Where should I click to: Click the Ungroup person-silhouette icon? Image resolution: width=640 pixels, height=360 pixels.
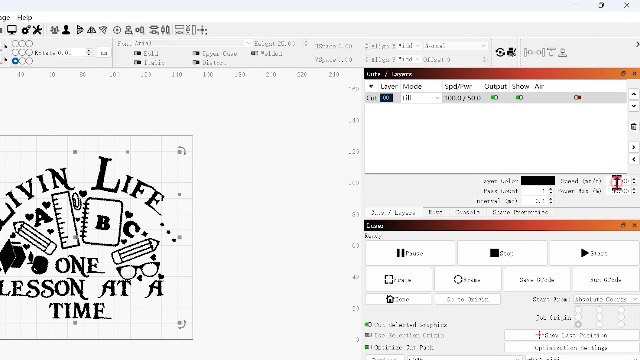pos(66,30)
